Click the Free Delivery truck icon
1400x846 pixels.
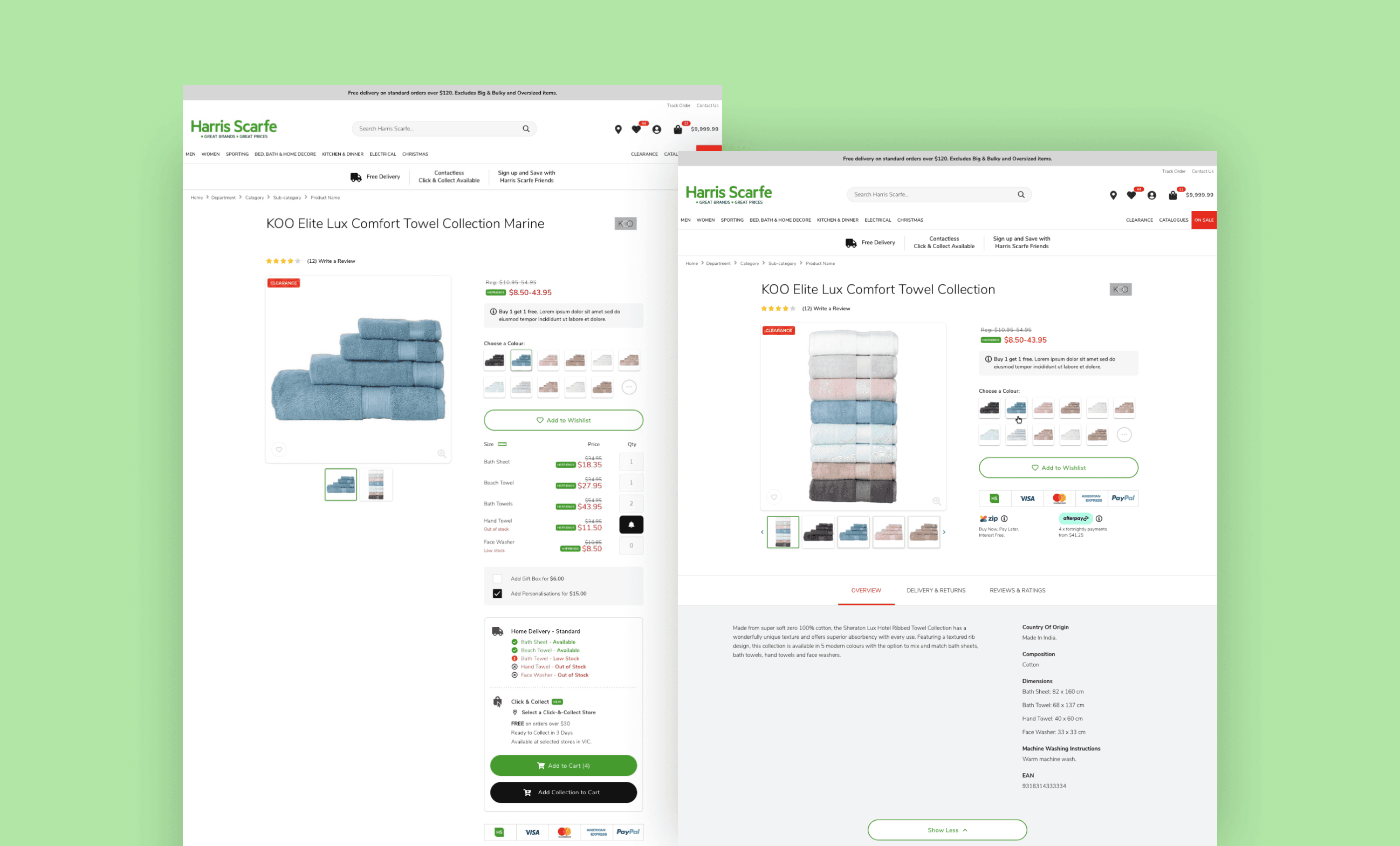pos(354,177)
